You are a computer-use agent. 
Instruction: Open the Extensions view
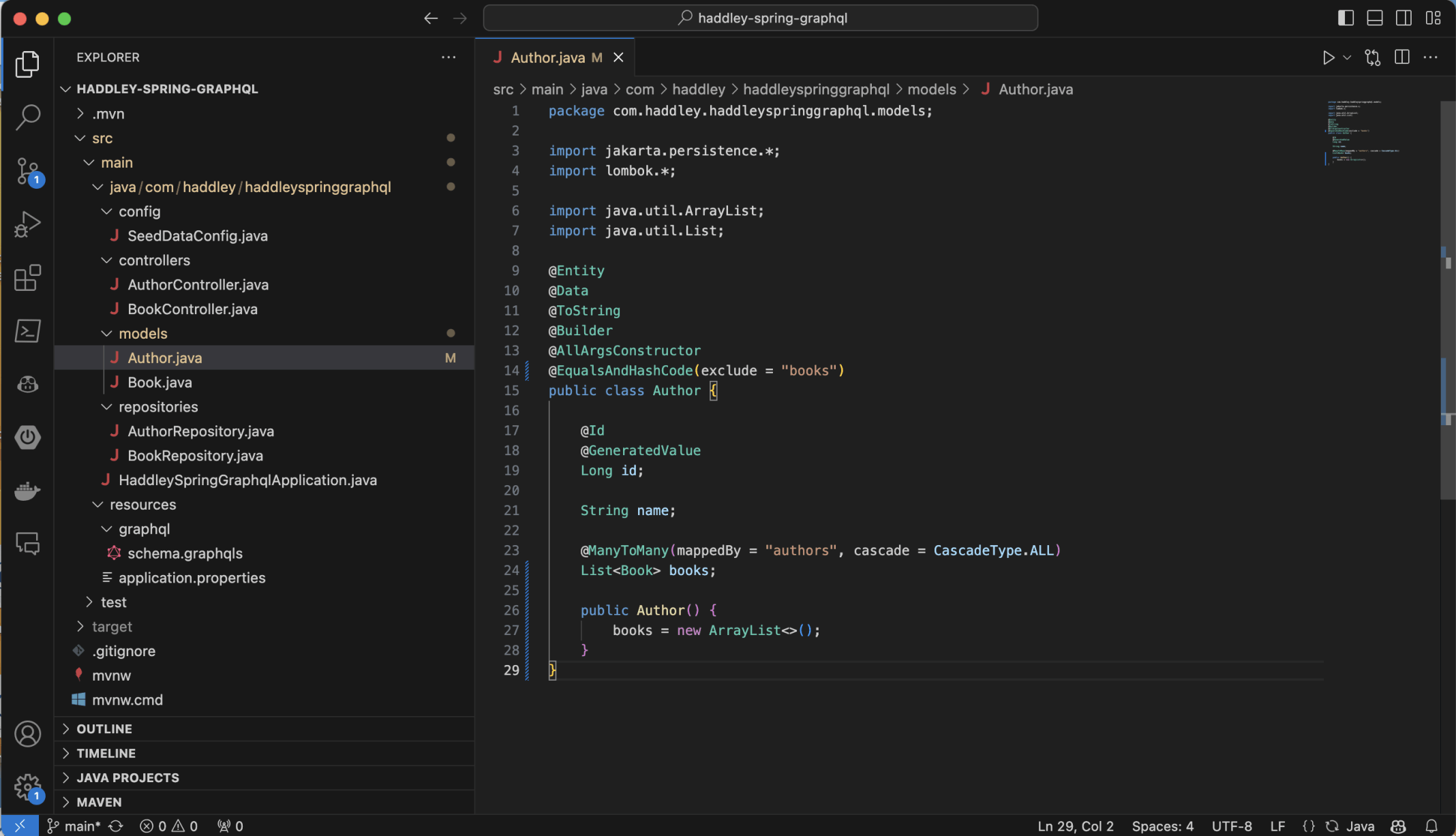point(27,277)
